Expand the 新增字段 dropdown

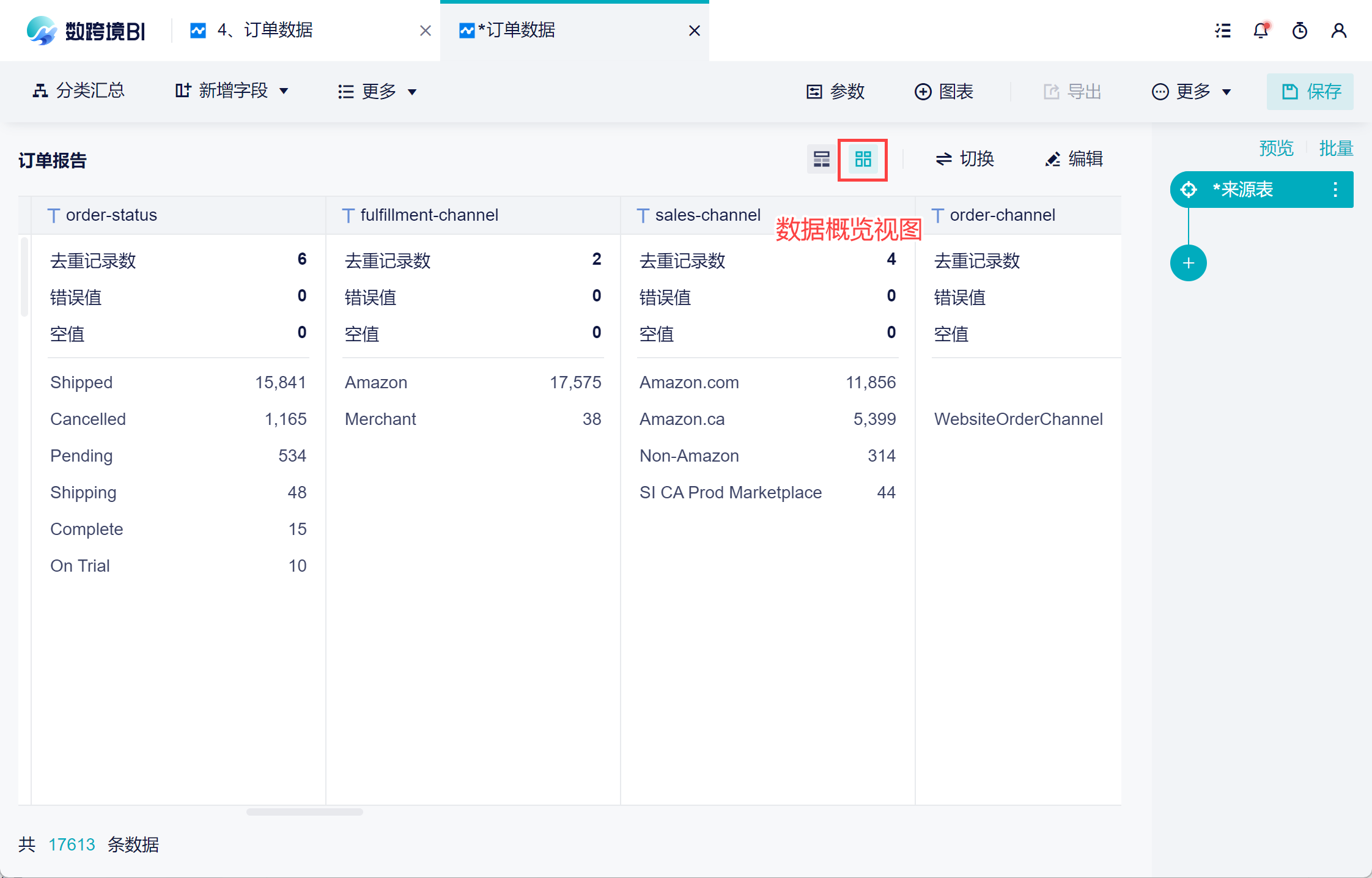[x=232, y=91]
